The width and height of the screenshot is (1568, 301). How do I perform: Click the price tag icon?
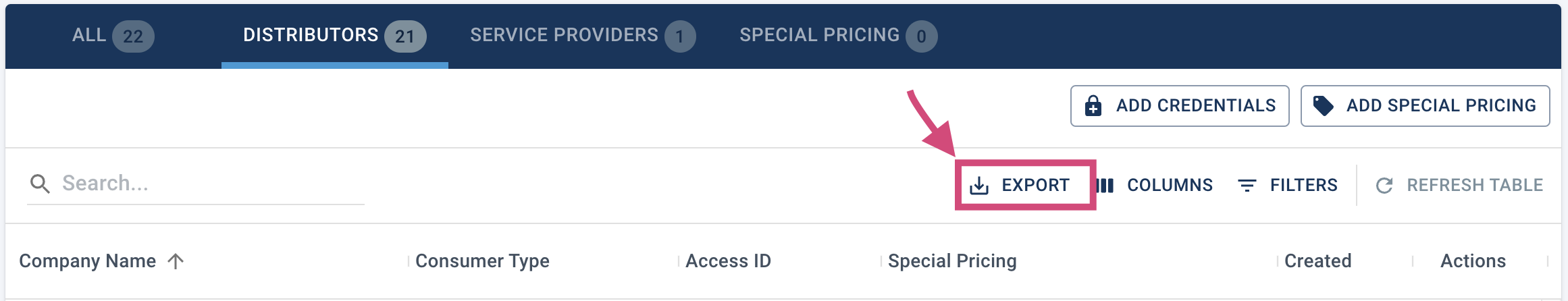[x=1323, y=106]
